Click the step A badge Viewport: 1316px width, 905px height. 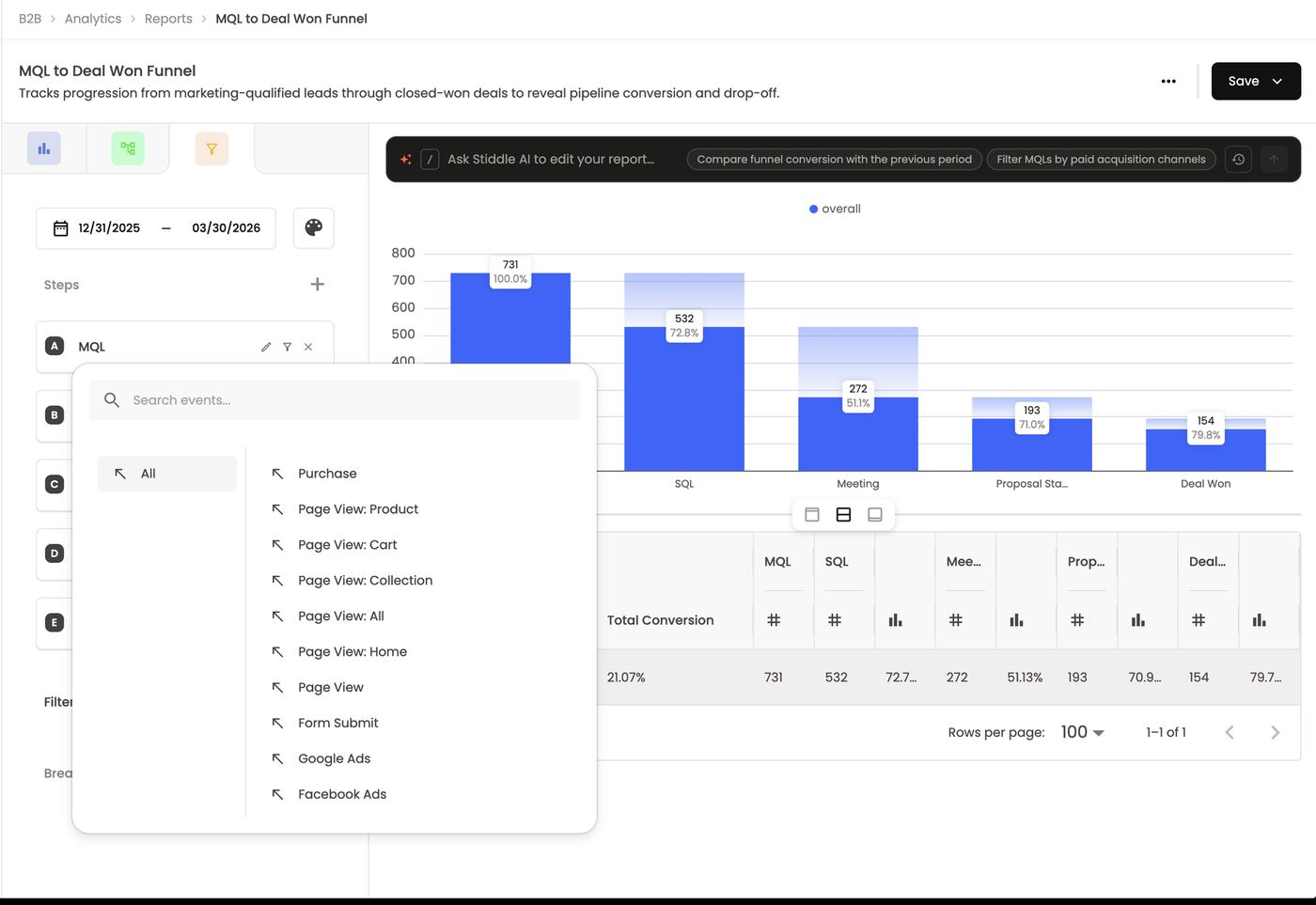coord(55,346)
